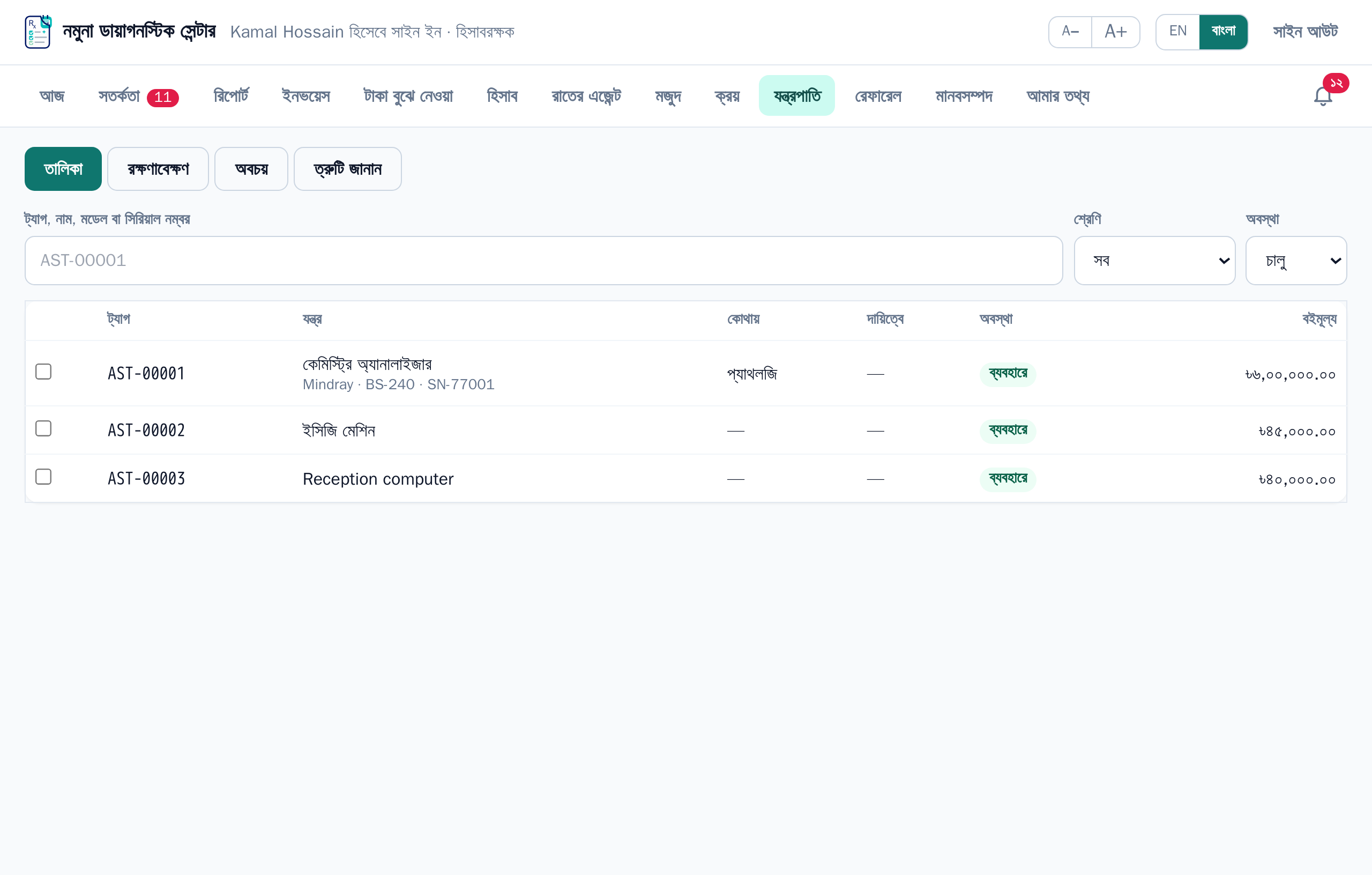
Task: Decrease font size with A− button
Action: click(x=1070, y=32)
